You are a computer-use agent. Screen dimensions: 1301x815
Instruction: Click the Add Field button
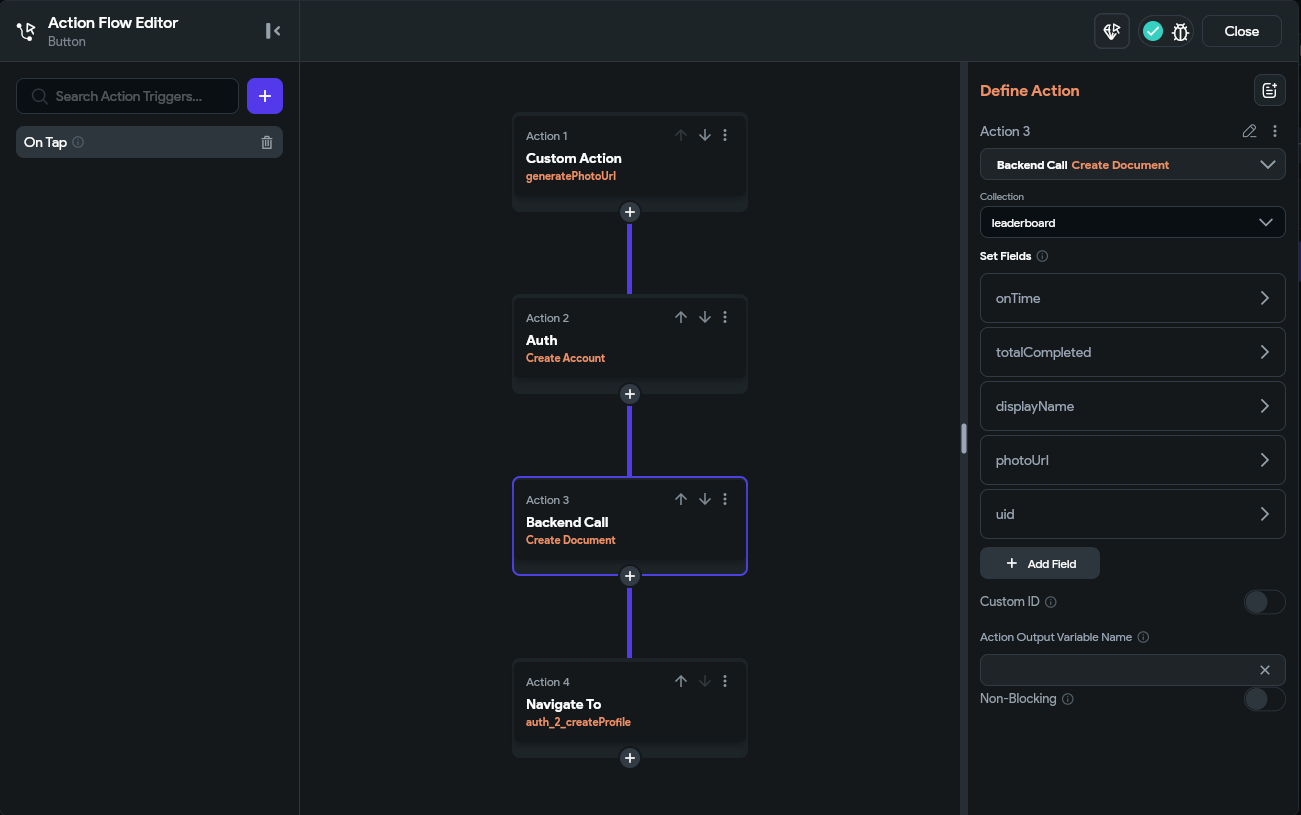click(1040, 563)
